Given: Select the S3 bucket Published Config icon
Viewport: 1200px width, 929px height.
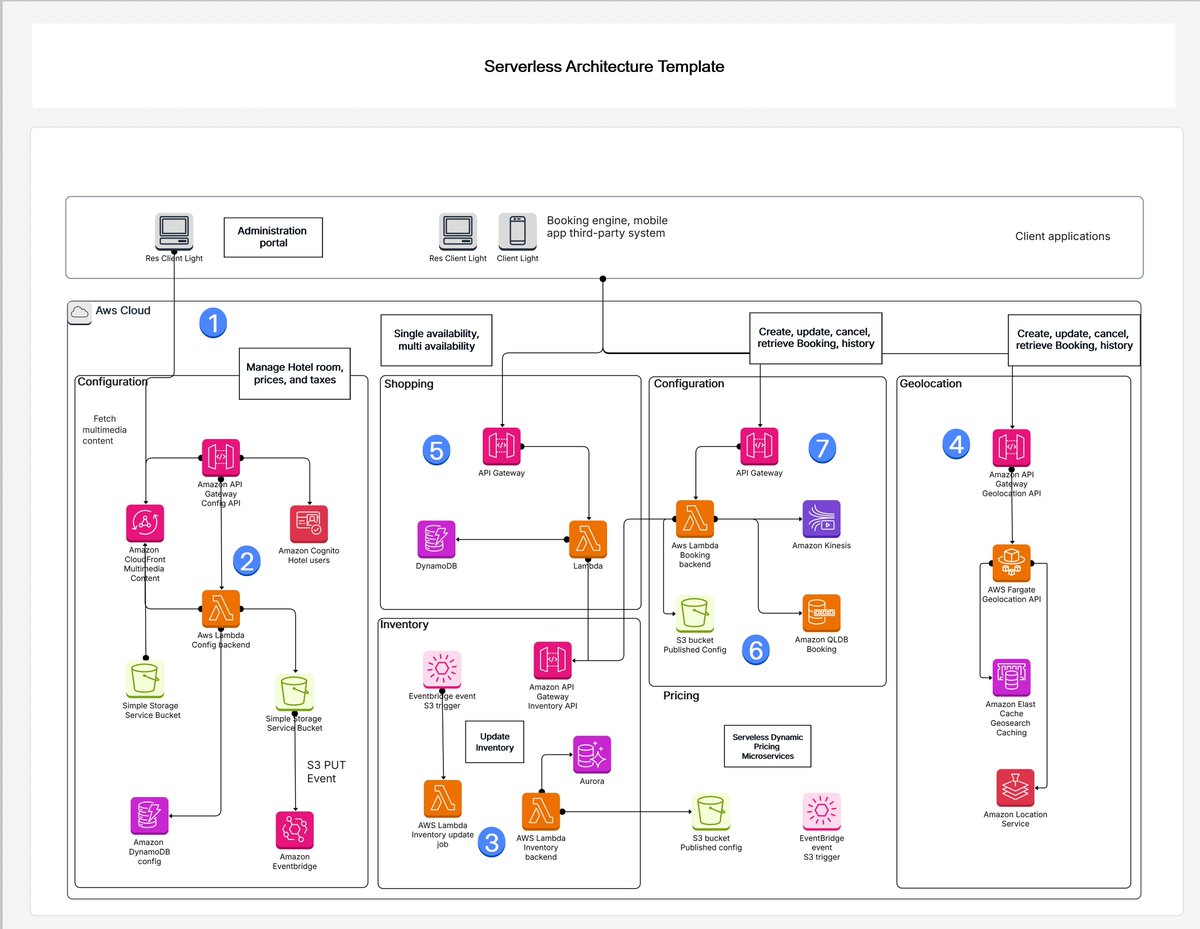Looking at the screenshot, I should click(x=695, y=613).
